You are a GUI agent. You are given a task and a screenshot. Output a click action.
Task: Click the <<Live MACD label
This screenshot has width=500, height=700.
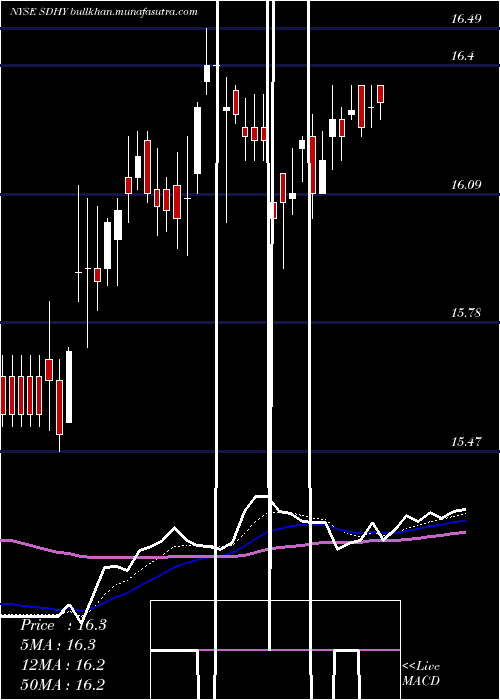(421, 673)
